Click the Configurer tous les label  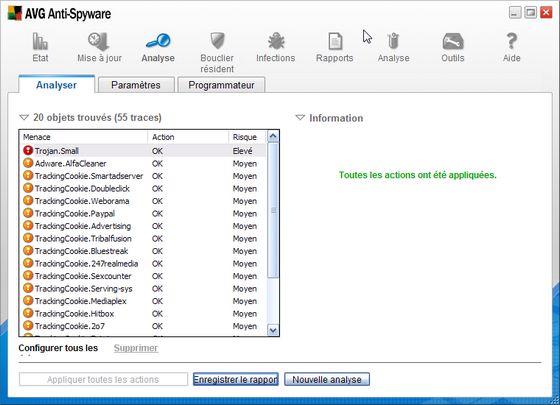(58, 348)
